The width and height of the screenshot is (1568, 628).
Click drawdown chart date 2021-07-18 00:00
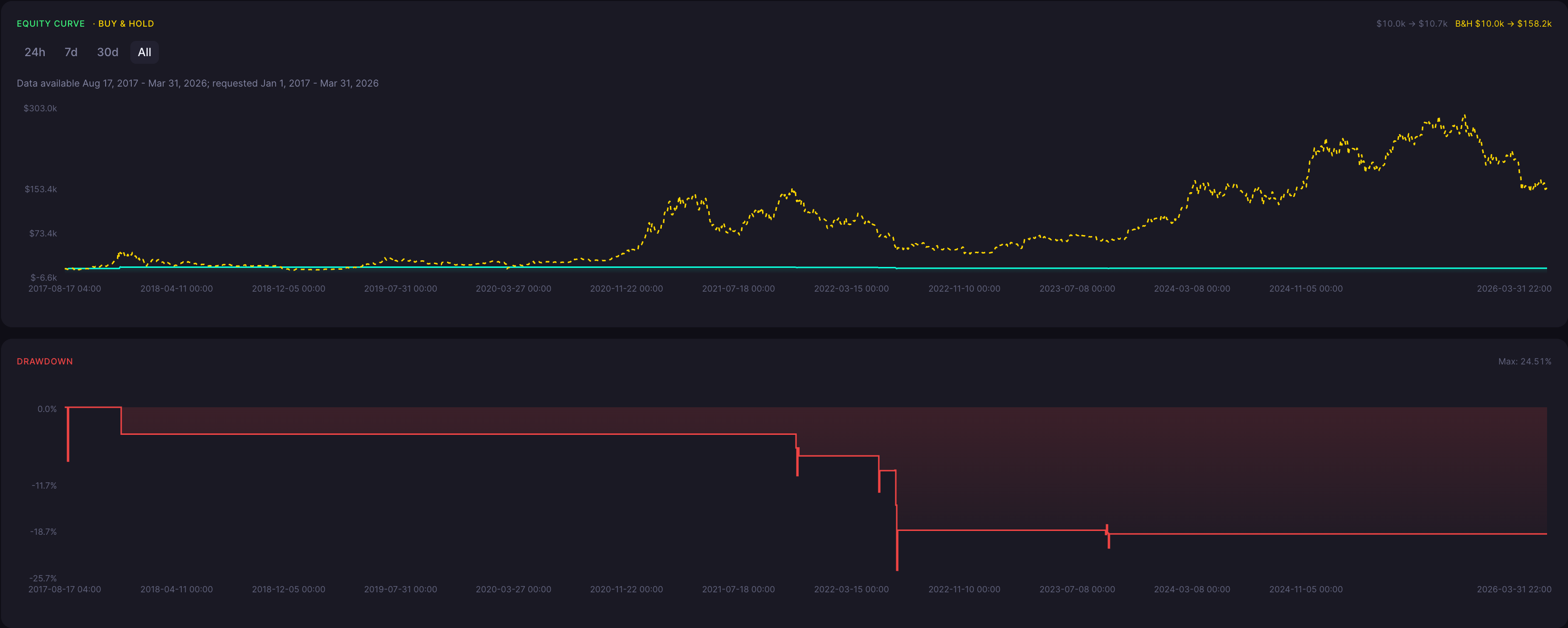coord(738,589)
